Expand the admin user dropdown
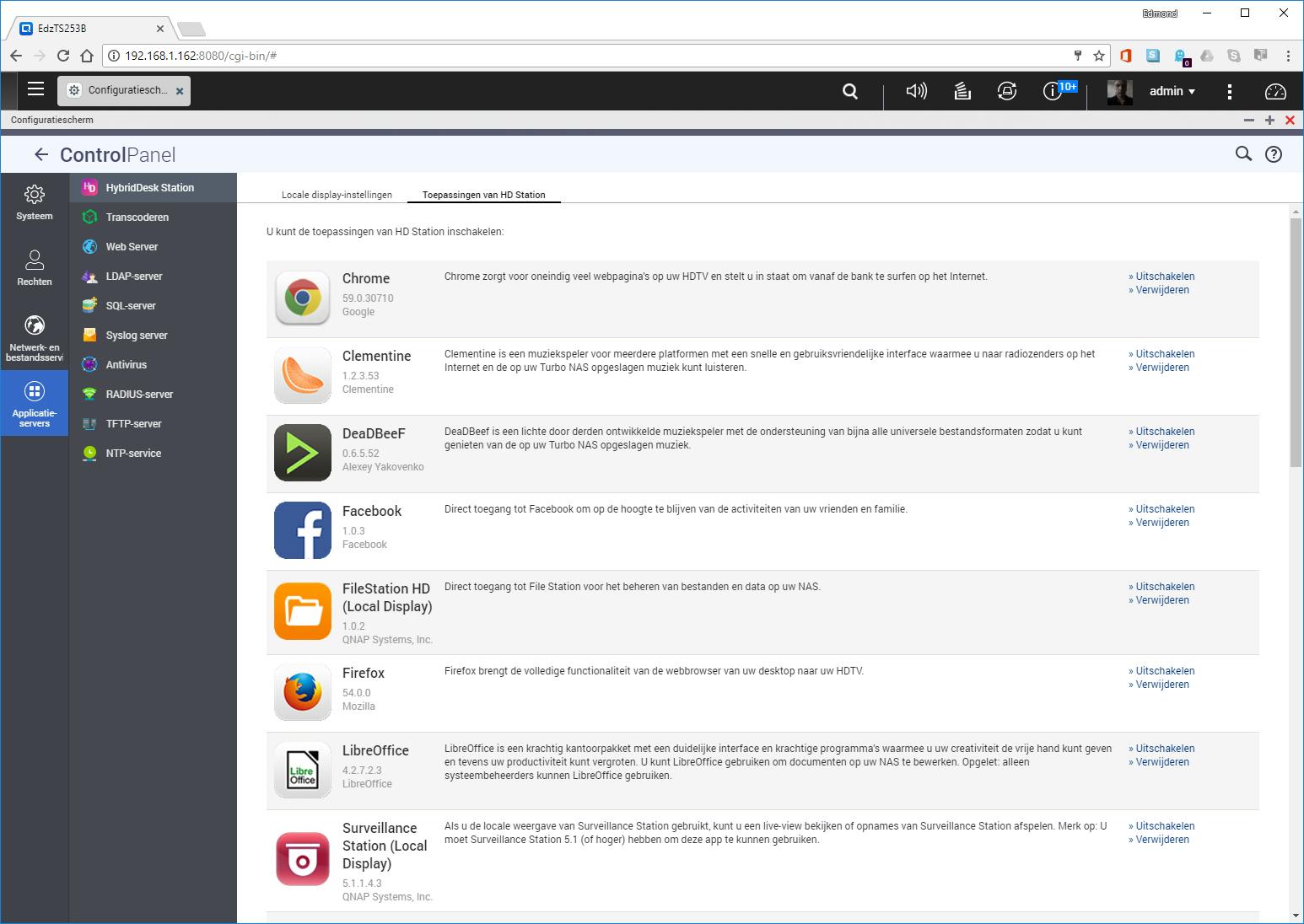 coord(1172,91)
